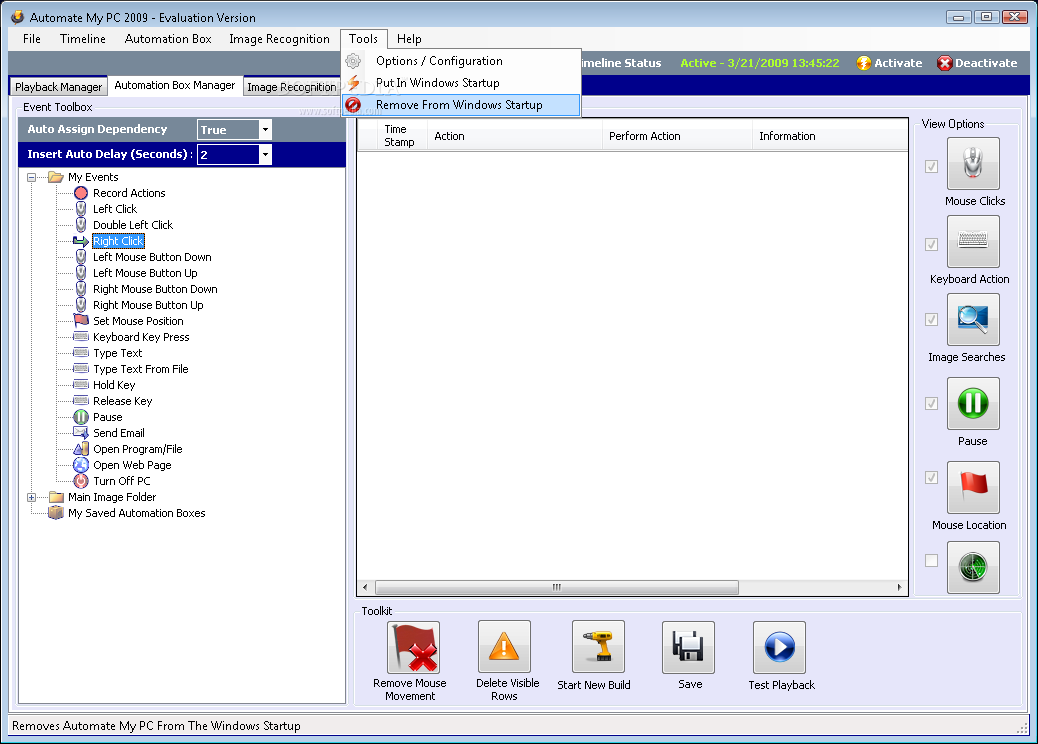Toggle the Mouse Location checkbox
This screenshot has width=1038, height=744.
(931, 477)
